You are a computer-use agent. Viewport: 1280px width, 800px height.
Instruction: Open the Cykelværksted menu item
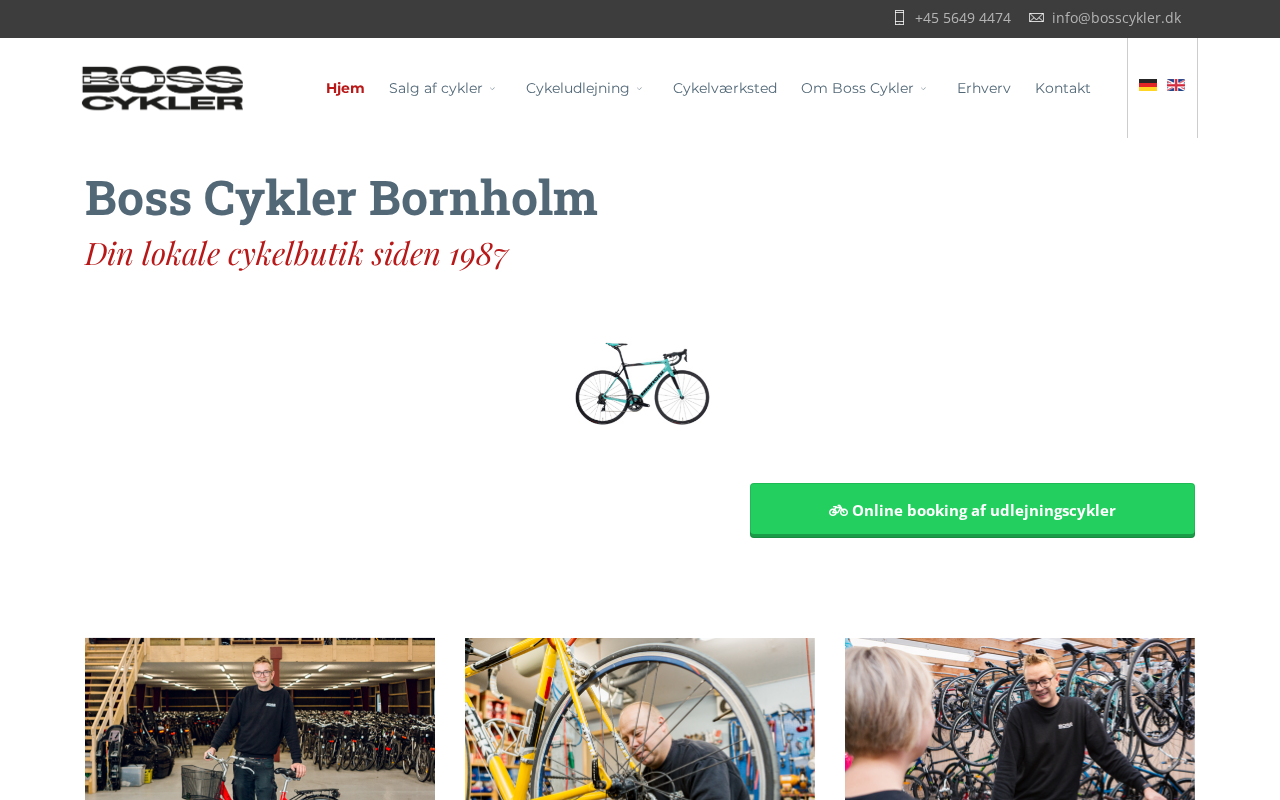click(x=725, y=88)
